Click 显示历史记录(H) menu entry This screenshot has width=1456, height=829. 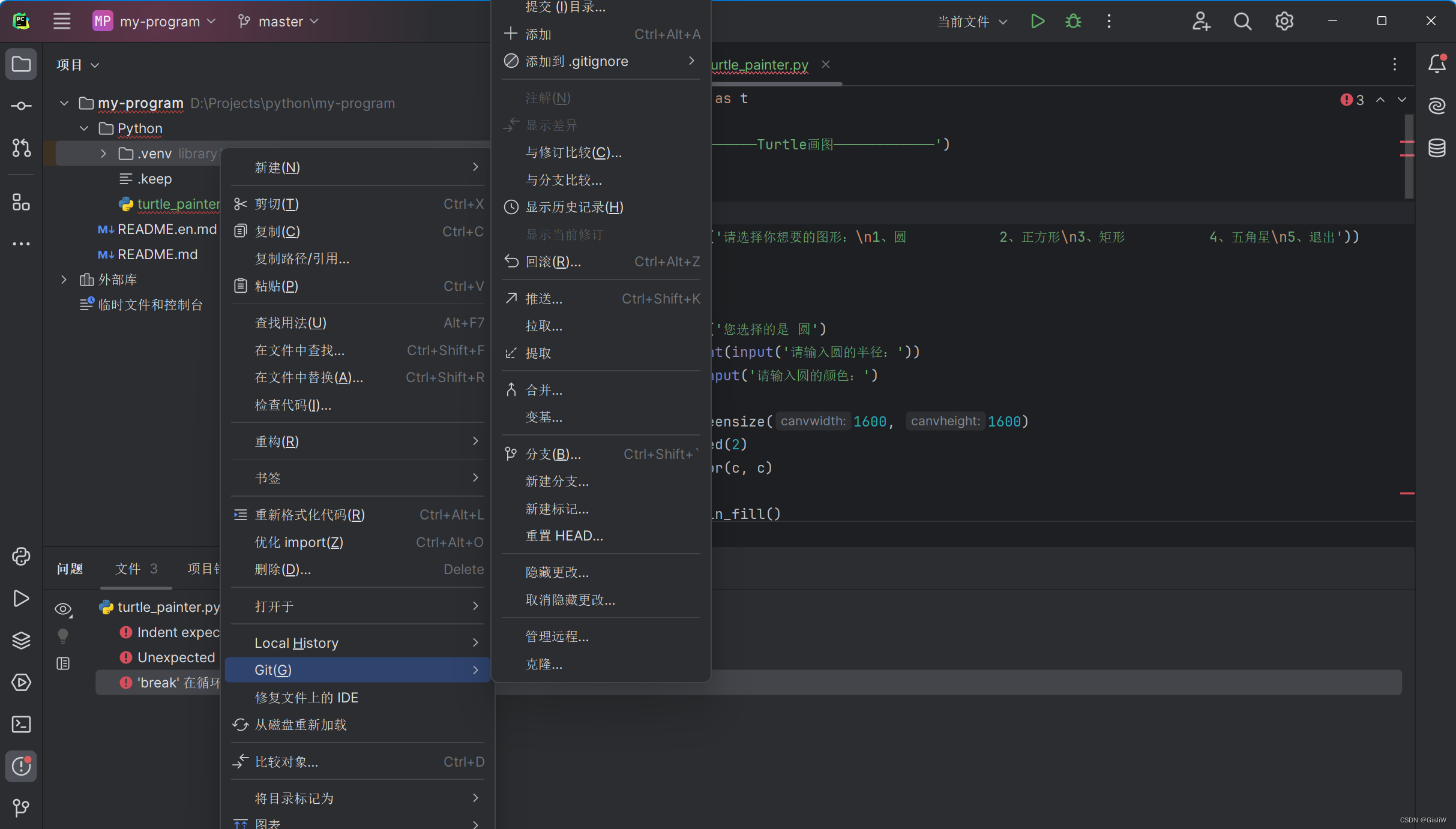[574, 207]
